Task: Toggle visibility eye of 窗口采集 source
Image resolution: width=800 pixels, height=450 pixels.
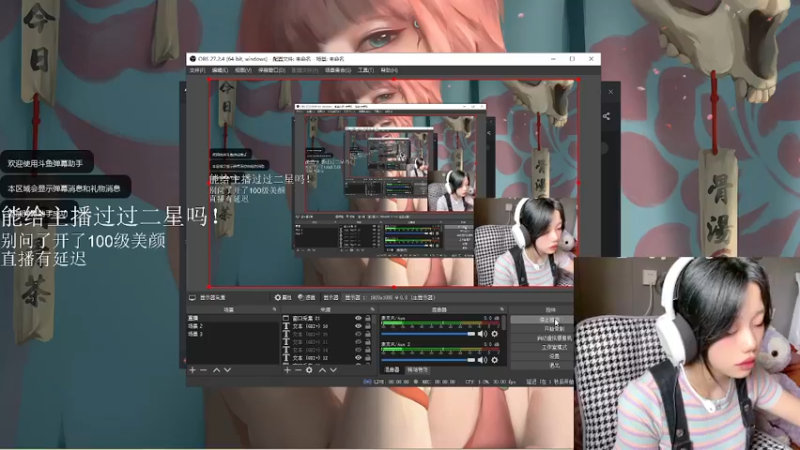Action: pos(358,318)
